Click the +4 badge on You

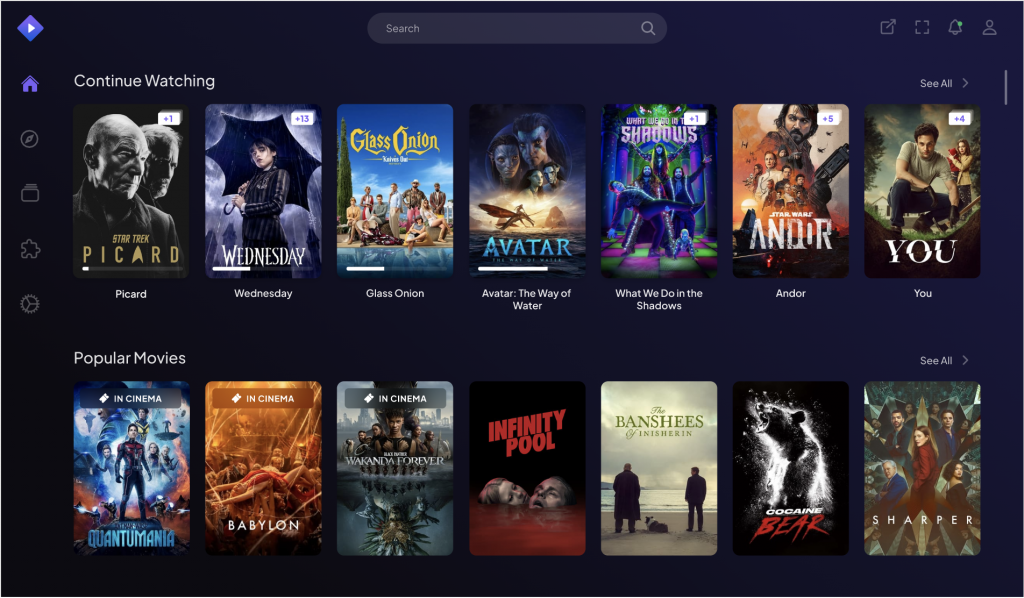coord(959,119)
